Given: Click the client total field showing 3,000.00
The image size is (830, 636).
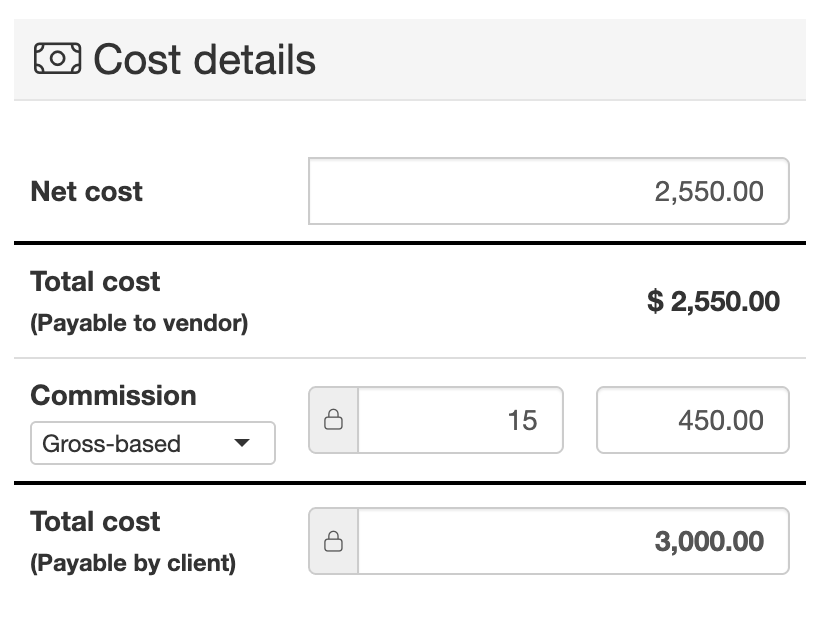Looking at the screenshot, I should click(573, 542).
